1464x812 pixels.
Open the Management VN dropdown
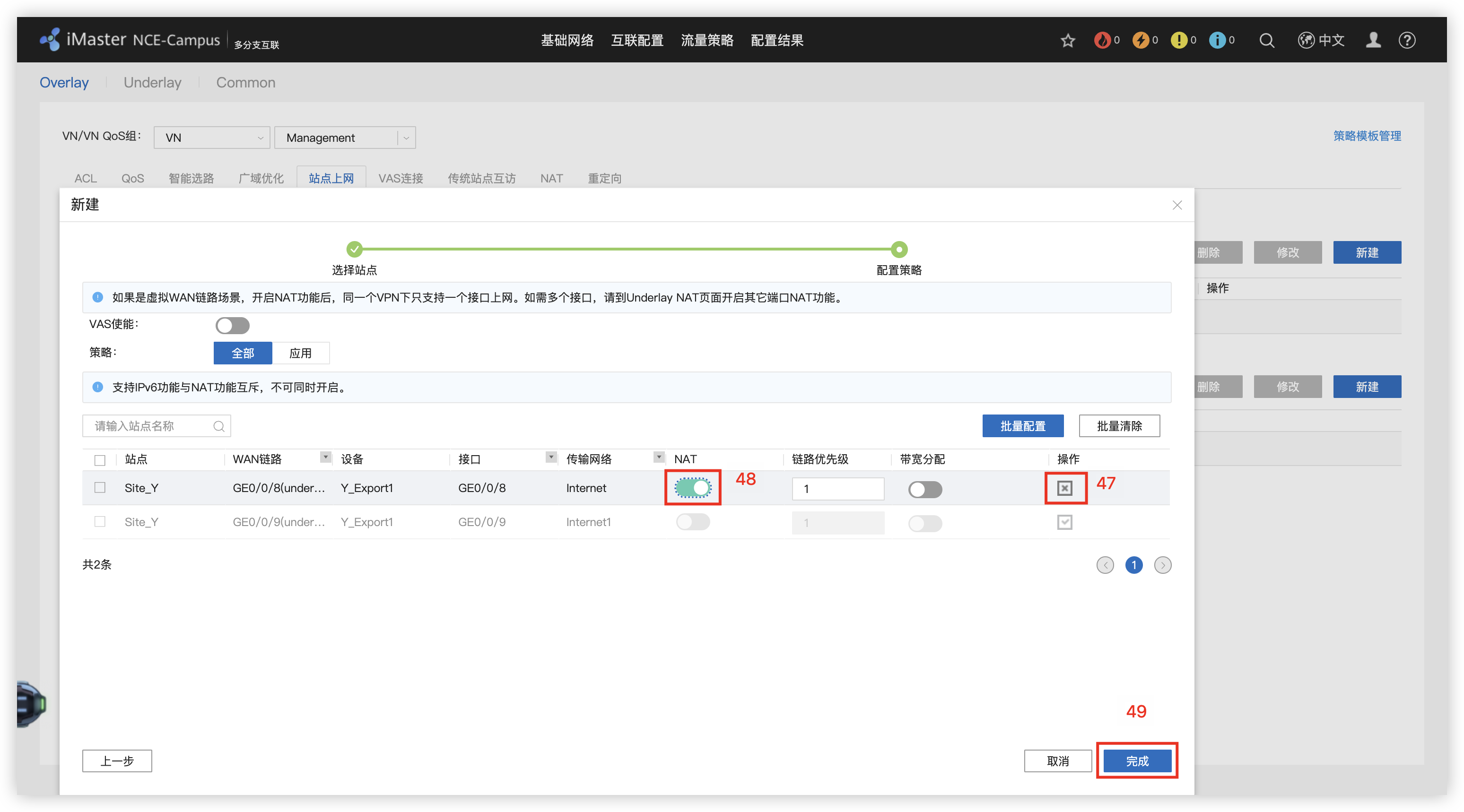(x=344, y=138)
